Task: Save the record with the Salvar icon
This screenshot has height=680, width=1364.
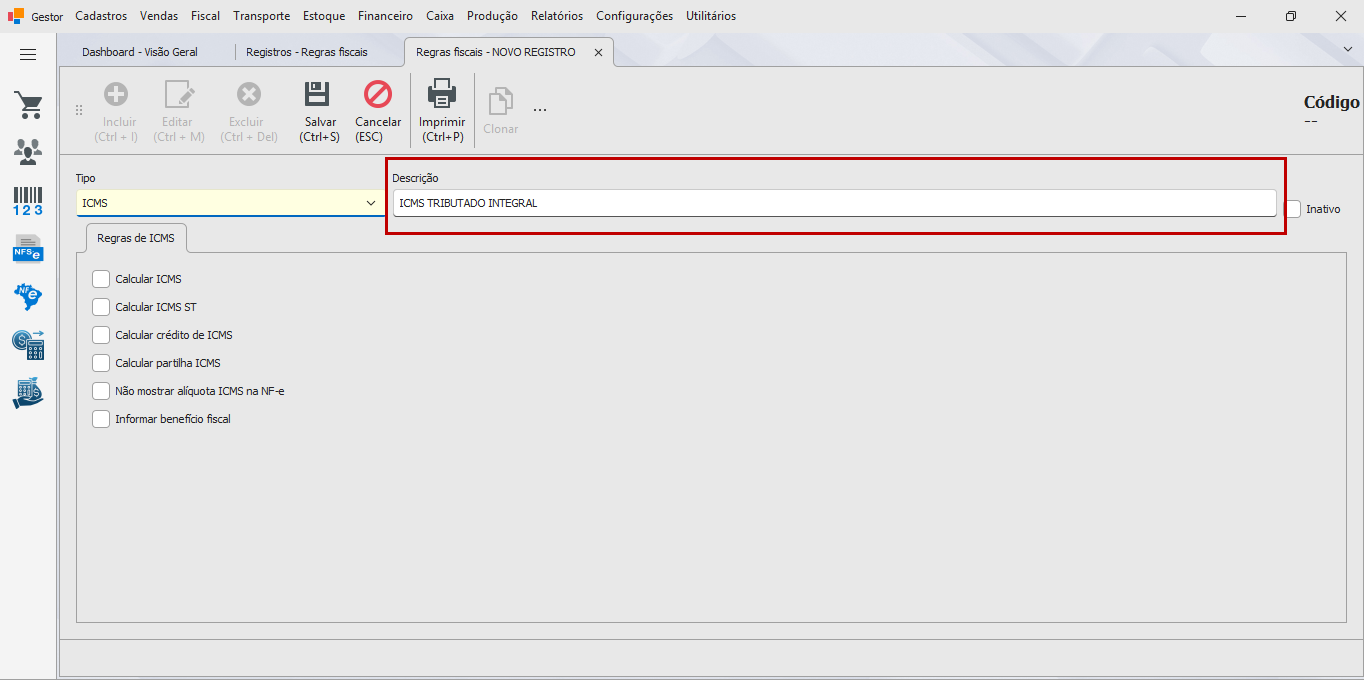Action: [x=318, y=95]
